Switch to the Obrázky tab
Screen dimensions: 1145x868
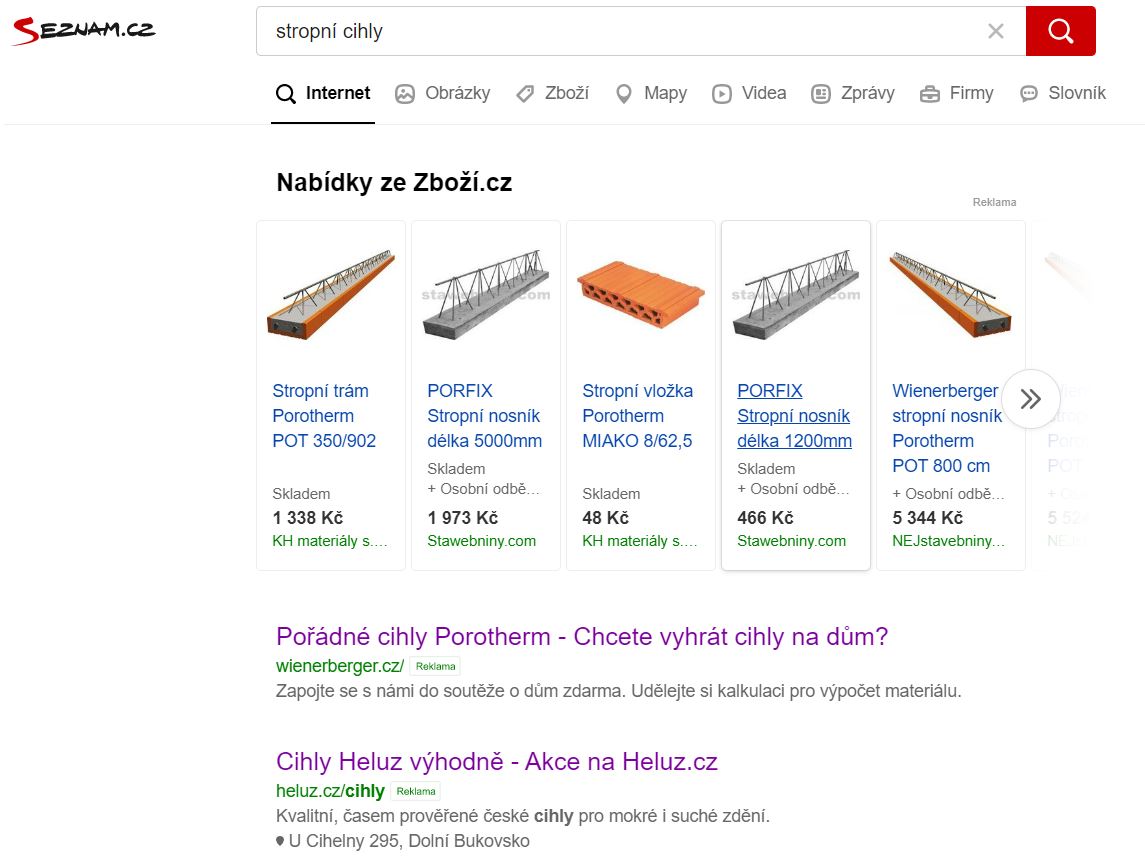[x=443, y=93]
